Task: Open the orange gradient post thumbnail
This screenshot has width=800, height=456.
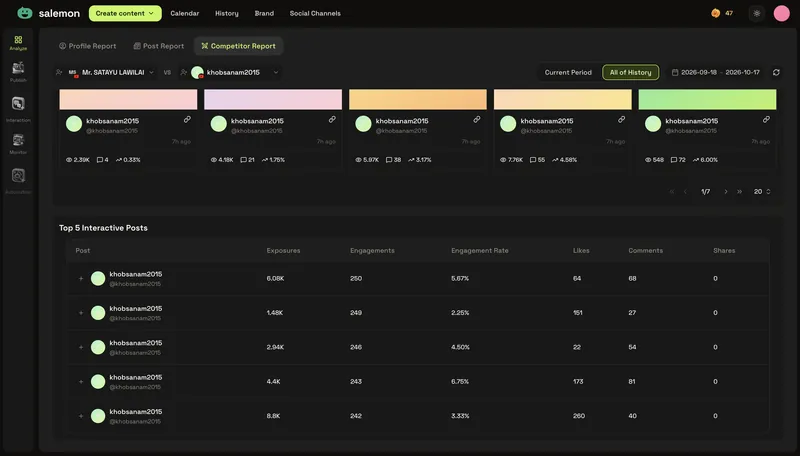Action: click(x=418, y=99)
